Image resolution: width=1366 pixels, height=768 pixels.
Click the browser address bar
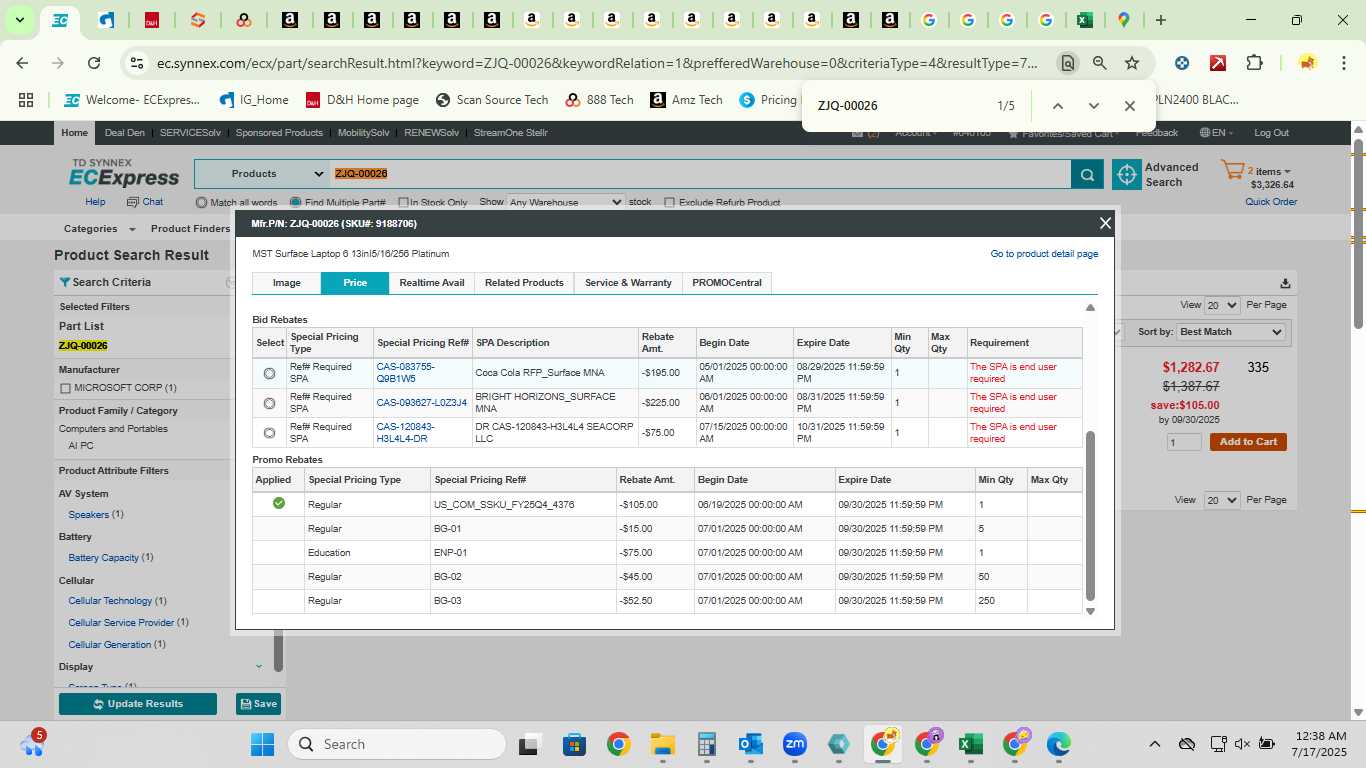tap(597, 63)
